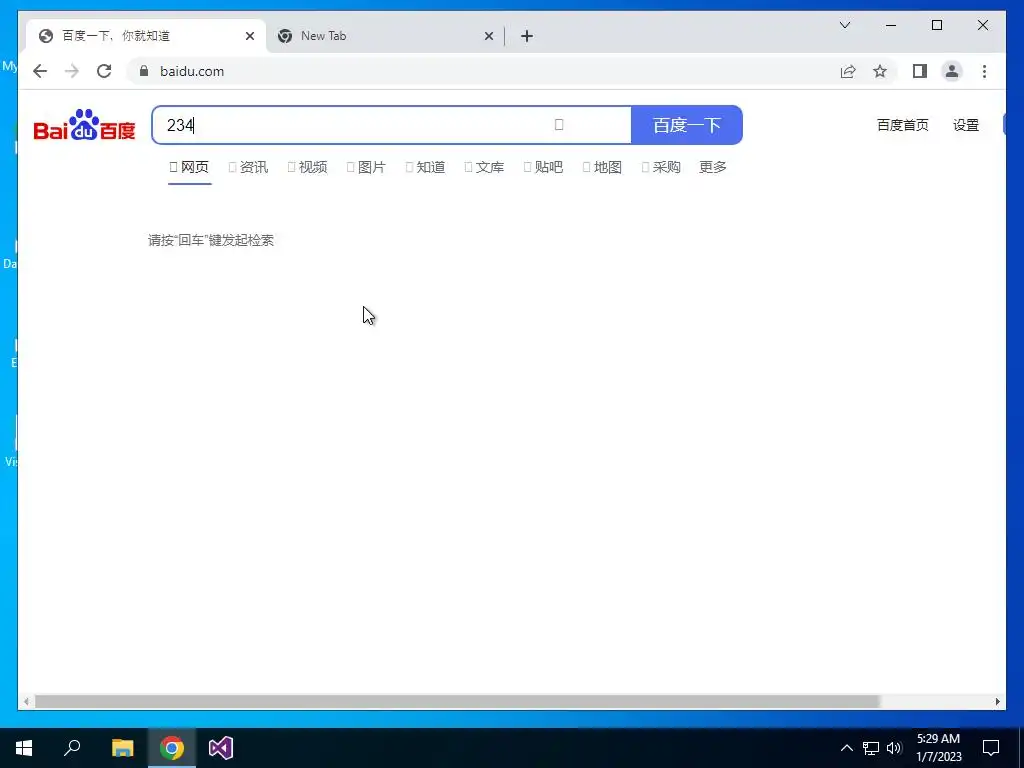
Task: Select the 网页 search category
Action: (x=189, y=167)
